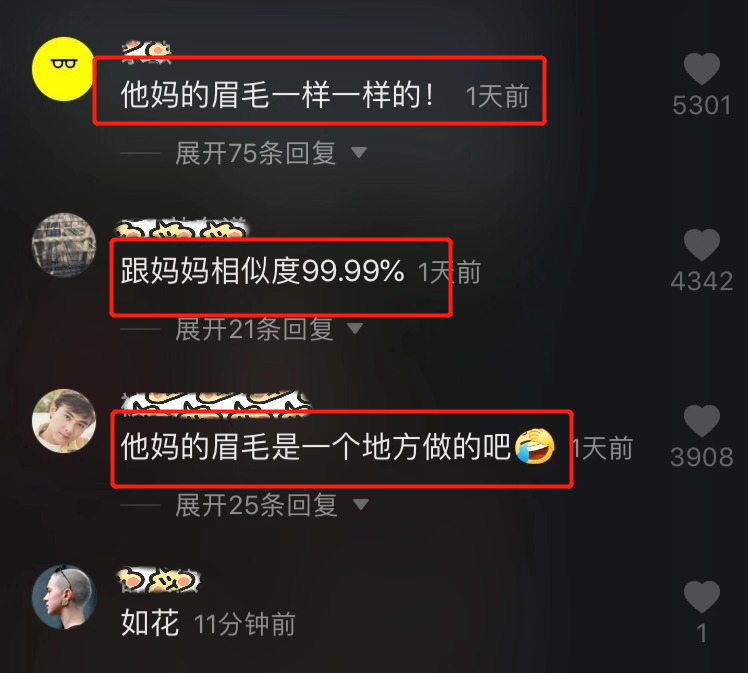
Task: Open the cage photo avatar profile
Action: [63, 245]
